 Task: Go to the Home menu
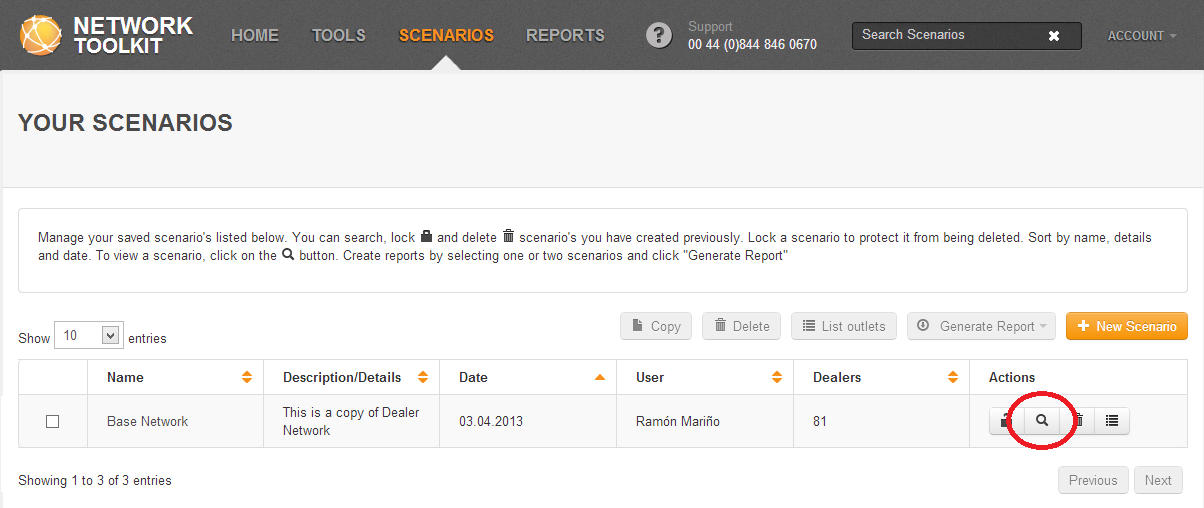coord(255,36)
